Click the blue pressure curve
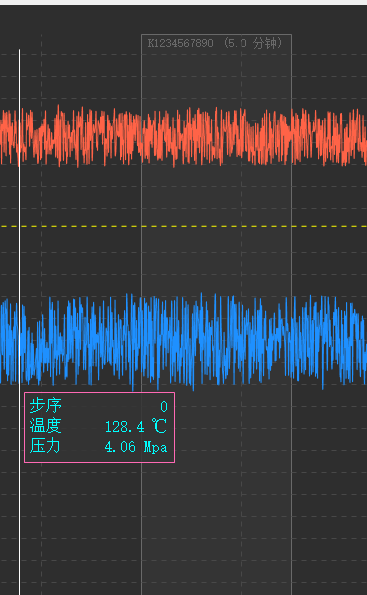This screenshot has width=367, height=595. coord(183,342)
